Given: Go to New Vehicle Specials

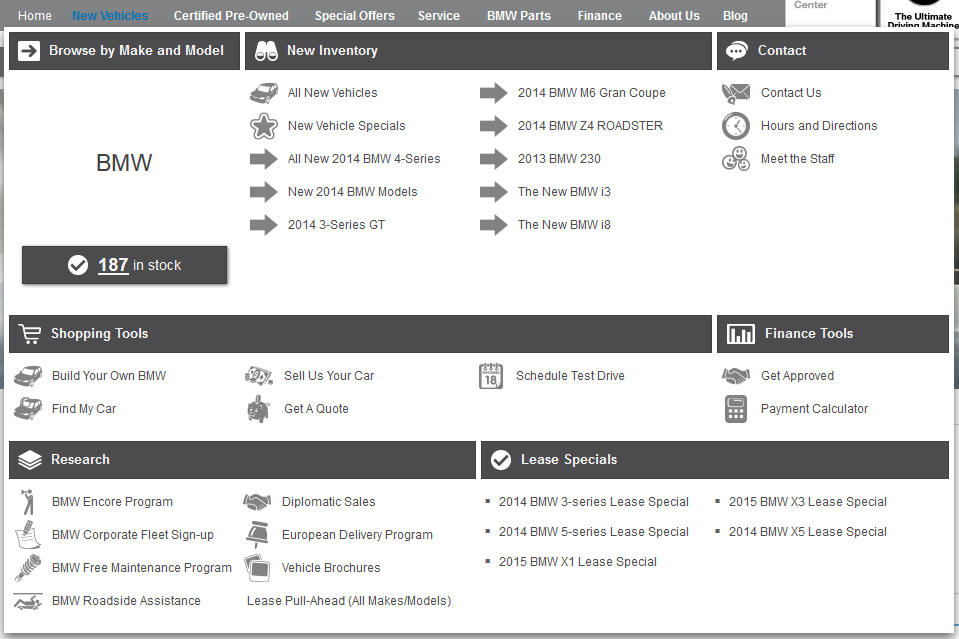Looking at the screenshot, I should tap(347, 126).
